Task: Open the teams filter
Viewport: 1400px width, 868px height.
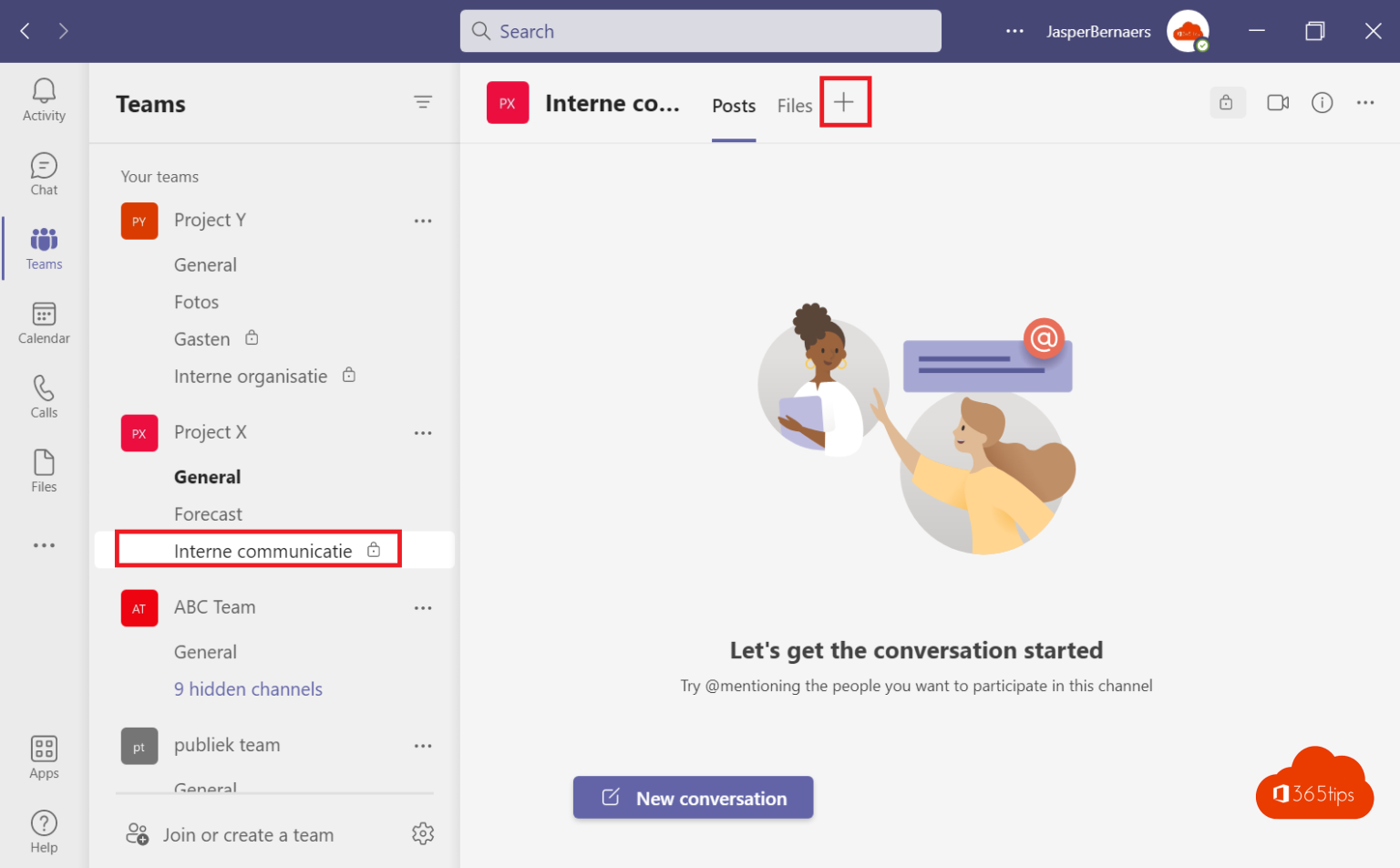Action: (423, 102)
